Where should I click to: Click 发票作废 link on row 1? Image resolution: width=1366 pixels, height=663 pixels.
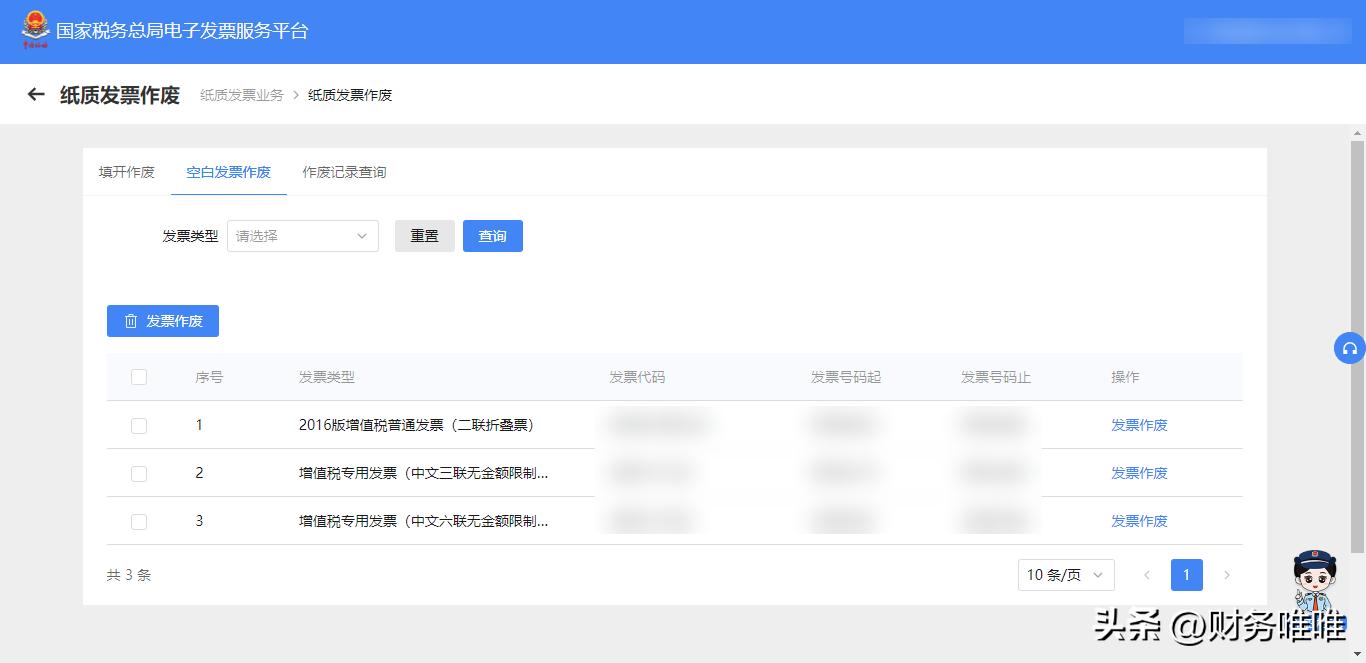click(x=1139, y=425)
